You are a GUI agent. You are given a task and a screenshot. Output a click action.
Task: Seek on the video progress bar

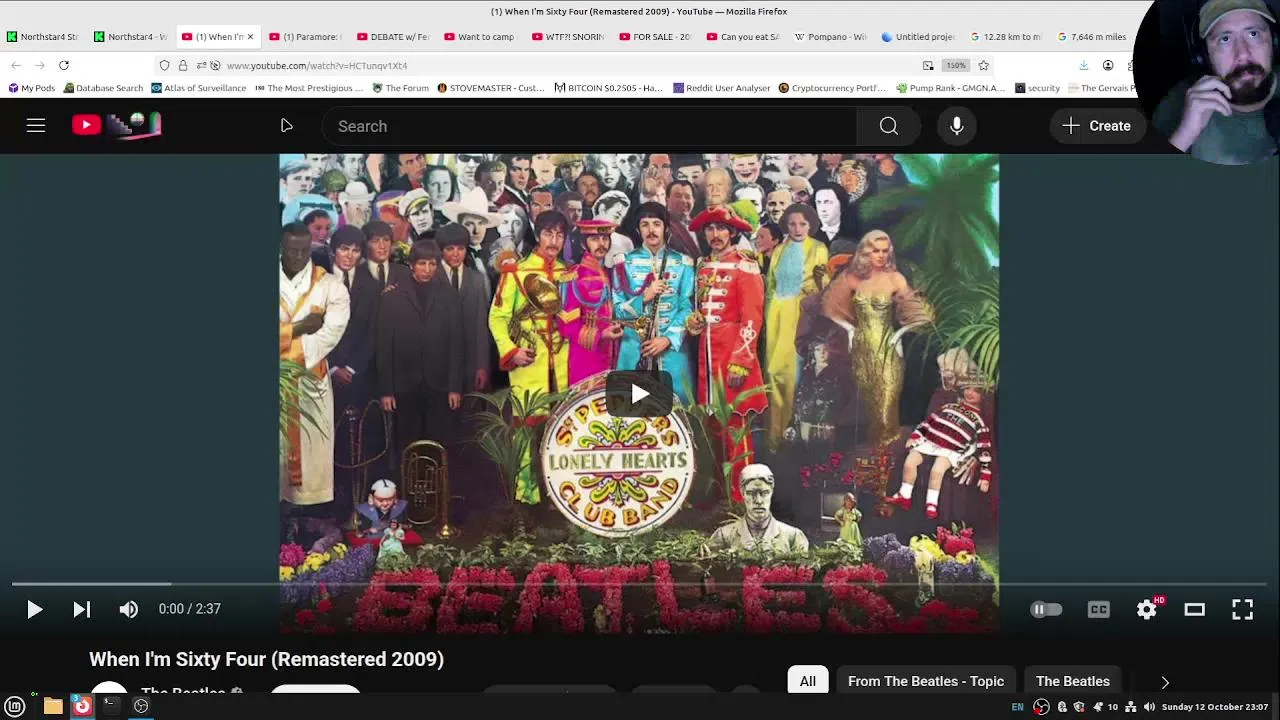point(640,584)
